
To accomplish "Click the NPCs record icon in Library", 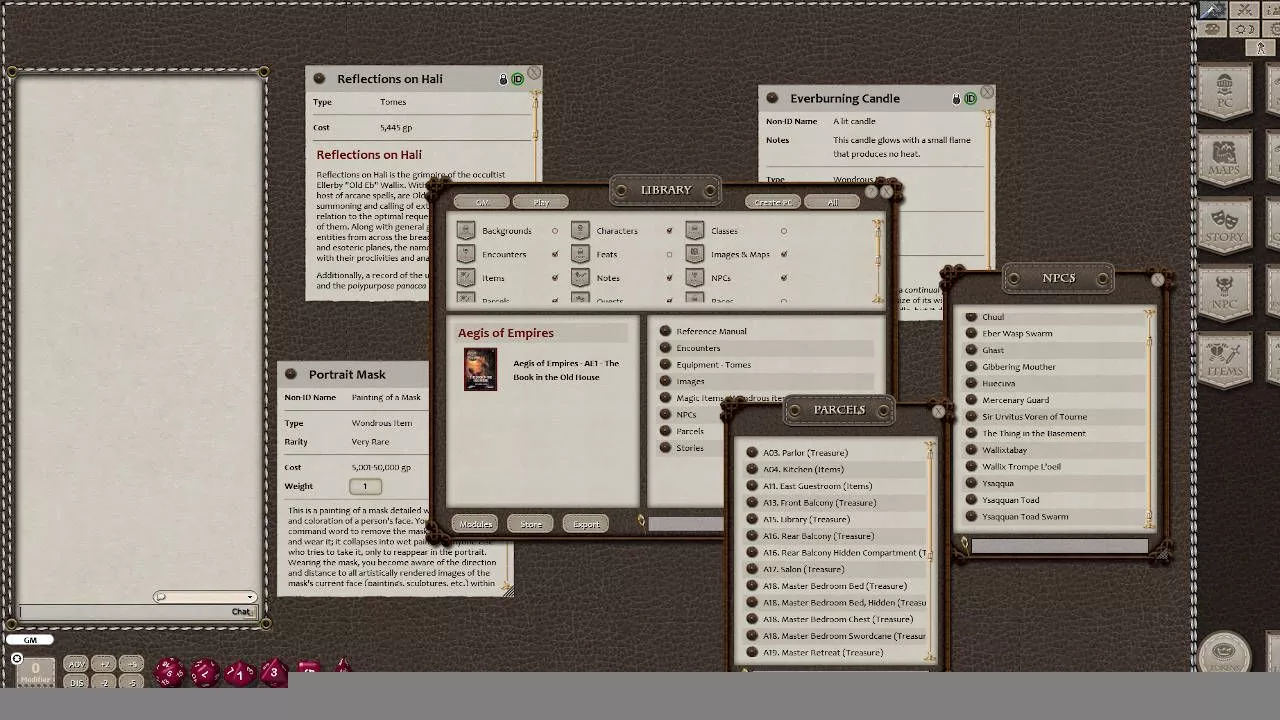I will point(694,278).
